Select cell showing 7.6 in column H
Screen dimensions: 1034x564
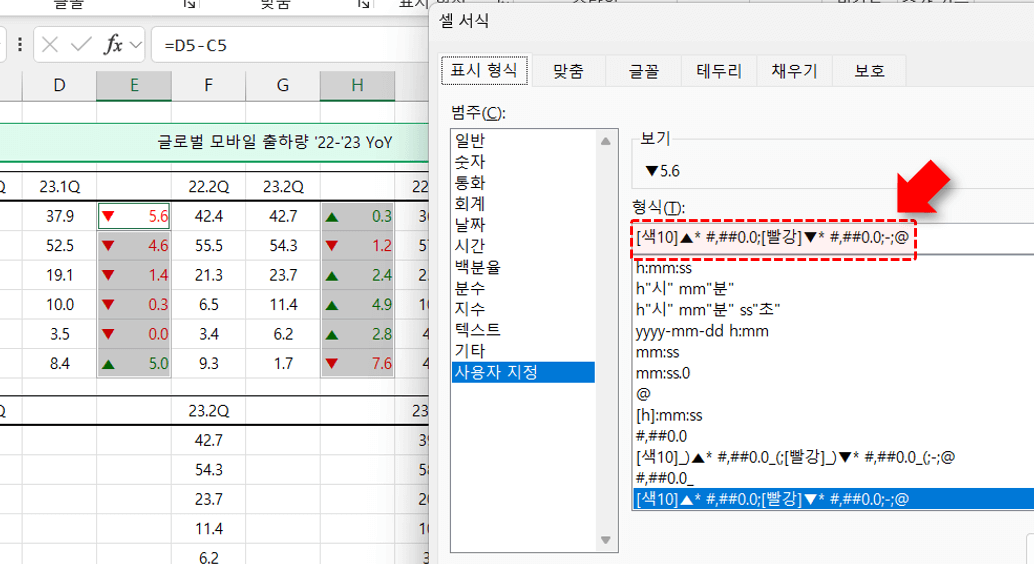[357, 363]
